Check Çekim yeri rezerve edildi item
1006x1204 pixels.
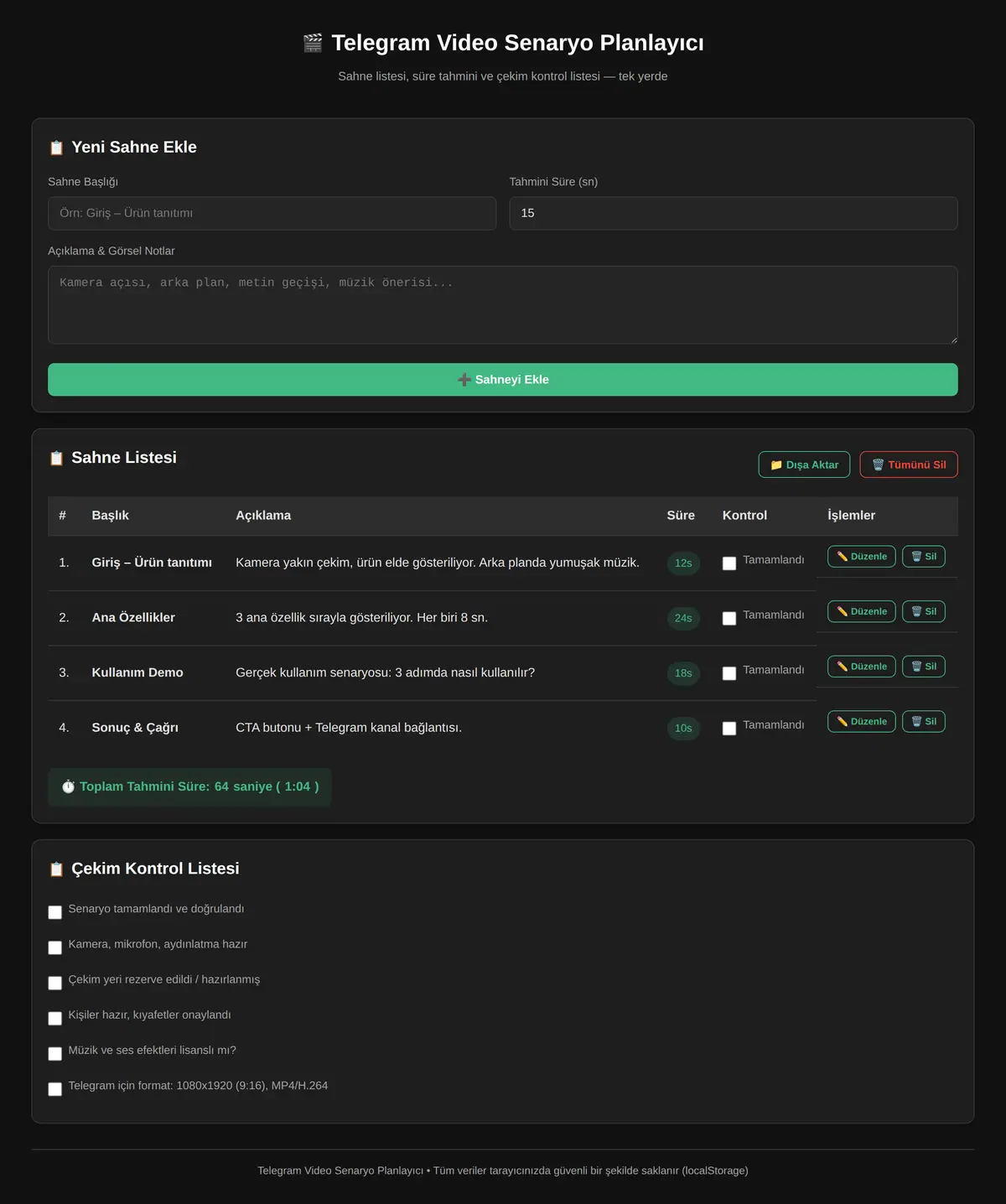point(55,983)
